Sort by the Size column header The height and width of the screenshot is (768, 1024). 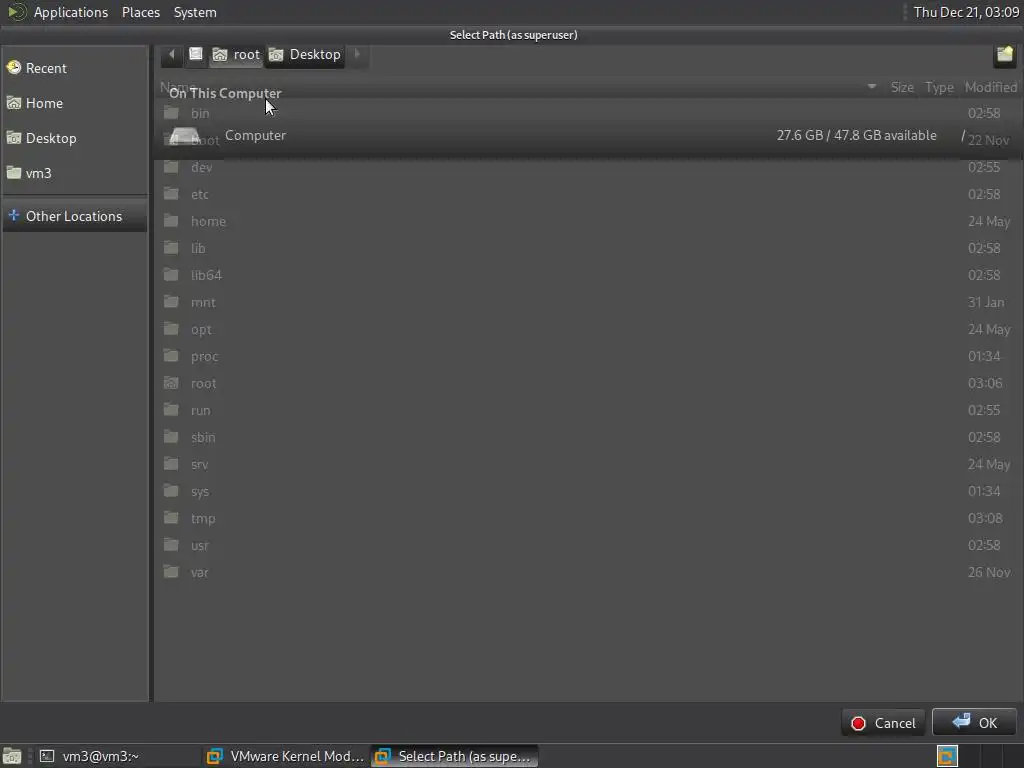[902, 88]
